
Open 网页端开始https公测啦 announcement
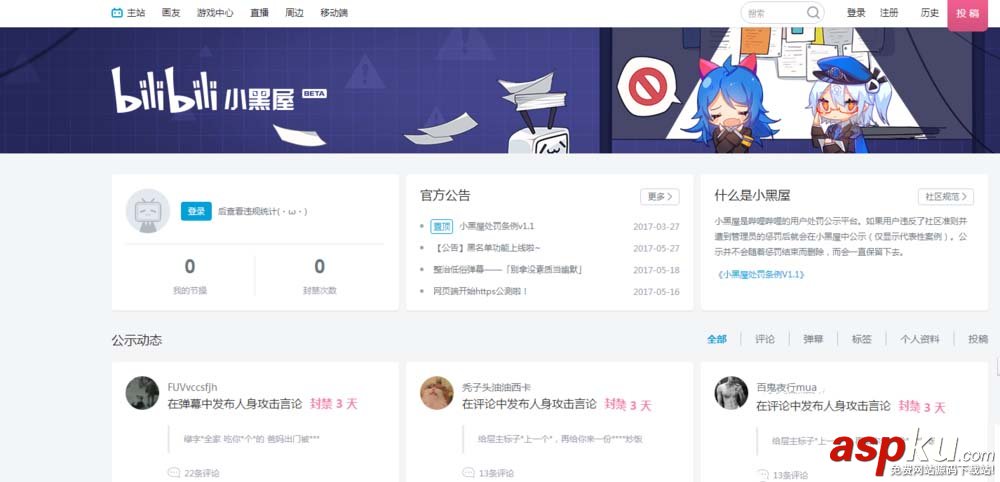pos(480,291)
